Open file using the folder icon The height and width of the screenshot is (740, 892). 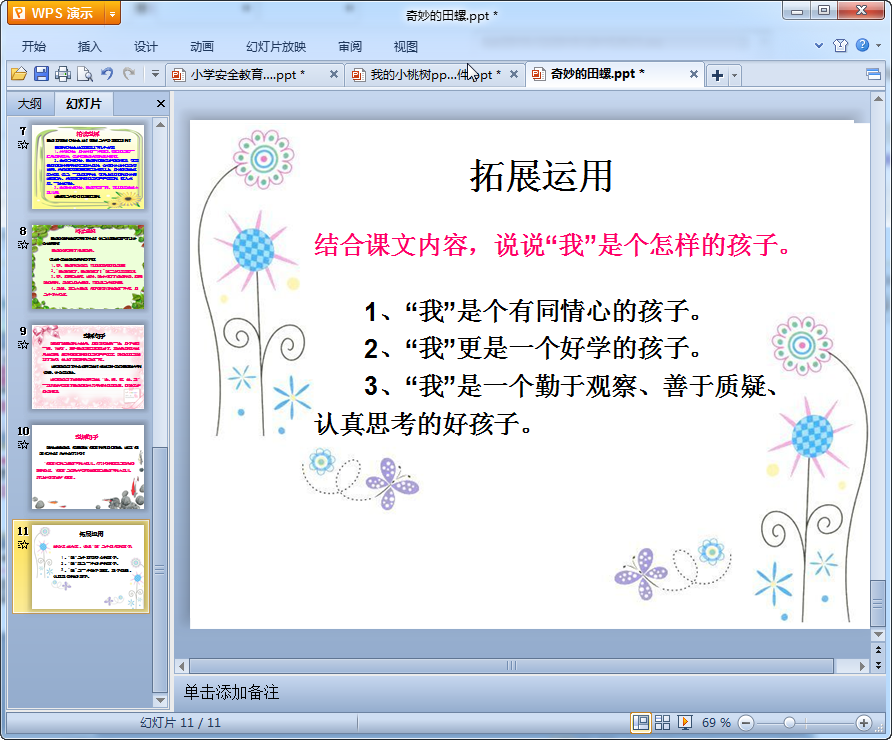(19, 74)
